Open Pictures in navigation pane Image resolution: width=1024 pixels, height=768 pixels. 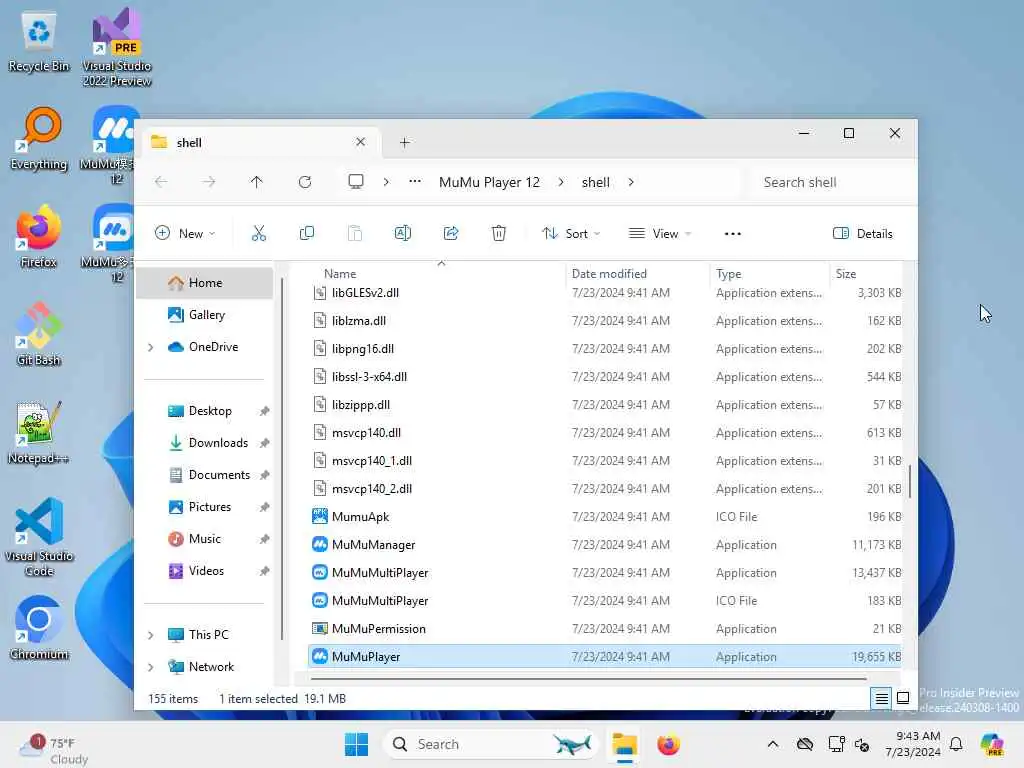coord(210,507)
